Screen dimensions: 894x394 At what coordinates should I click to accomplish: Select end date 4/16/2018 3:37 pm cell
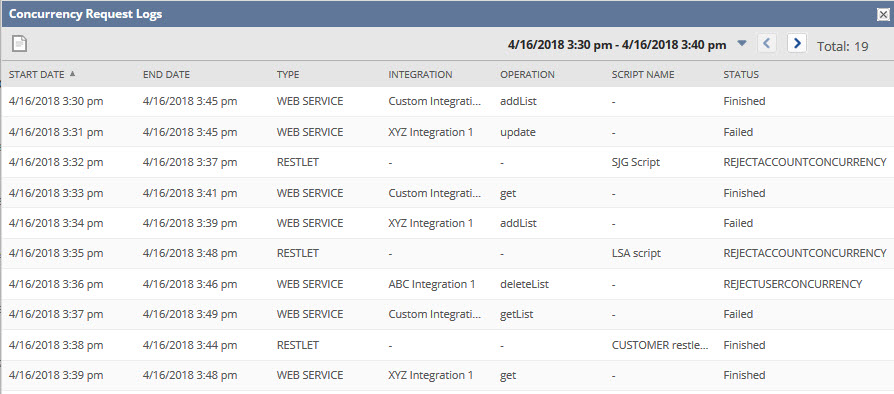[190, 163]
